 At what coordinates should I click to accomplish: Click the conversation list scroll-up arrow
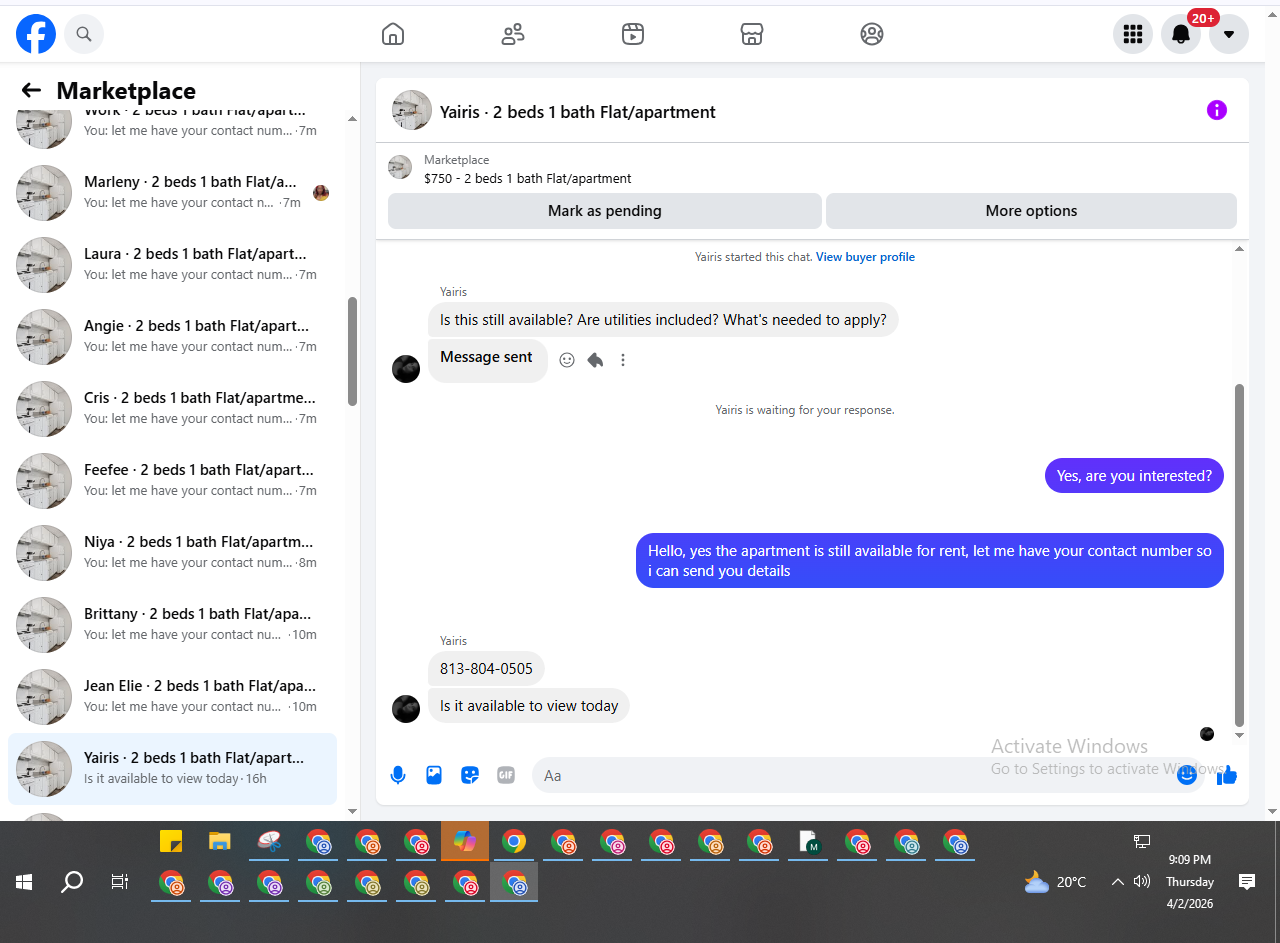point(352,119)
